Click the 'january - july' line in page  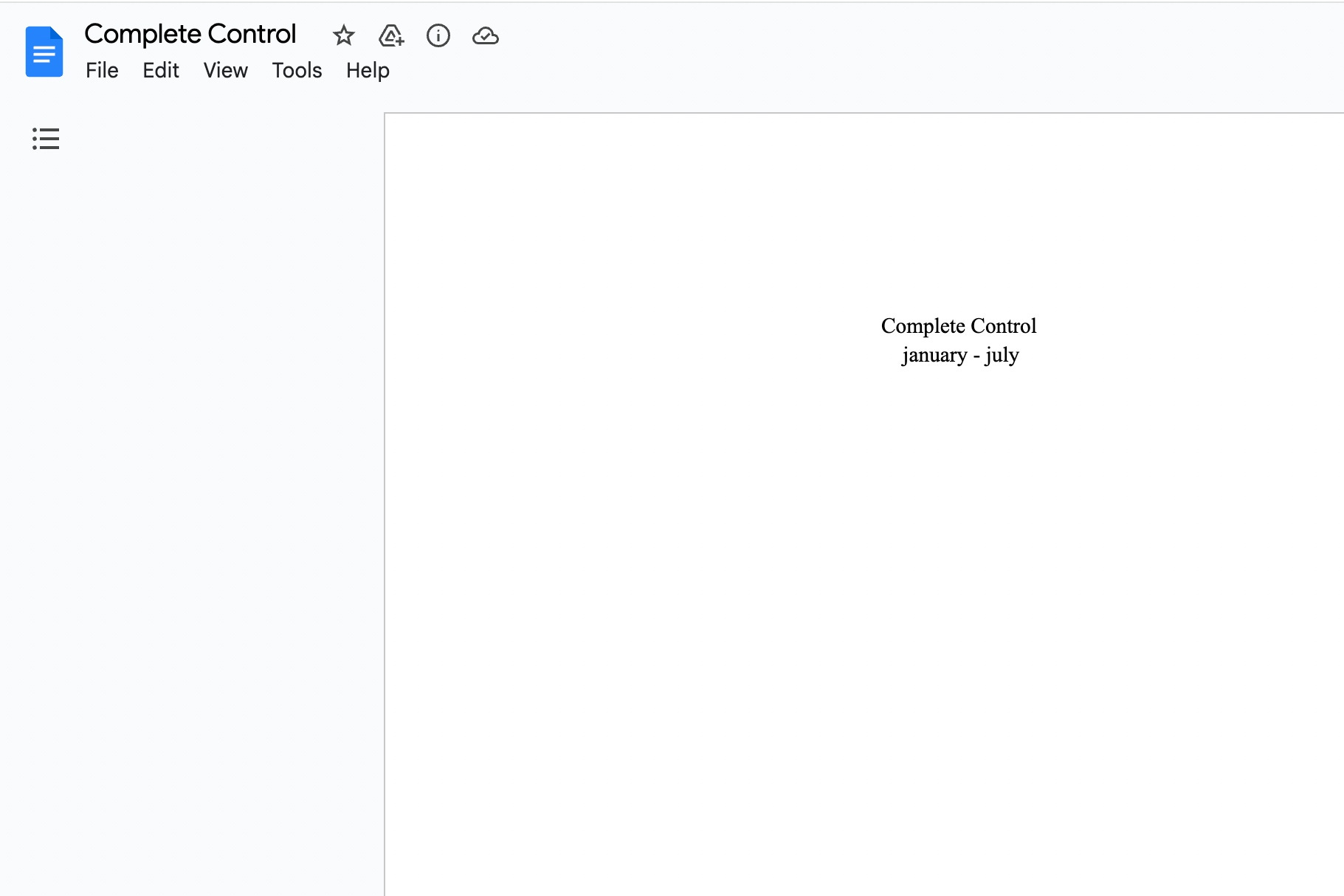click(x=960, y=355)
